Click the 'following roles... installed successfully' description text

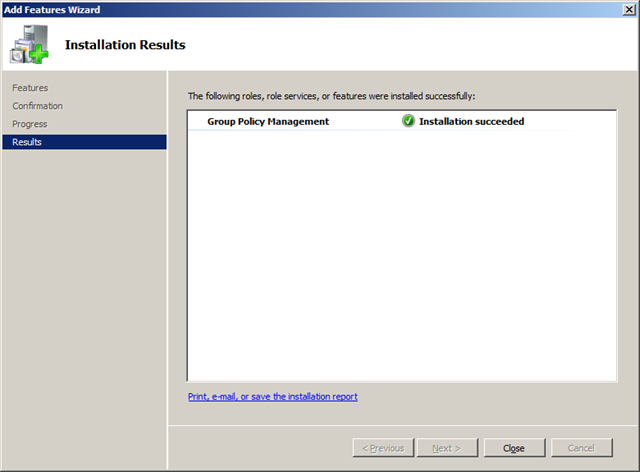tap(331, 96)
